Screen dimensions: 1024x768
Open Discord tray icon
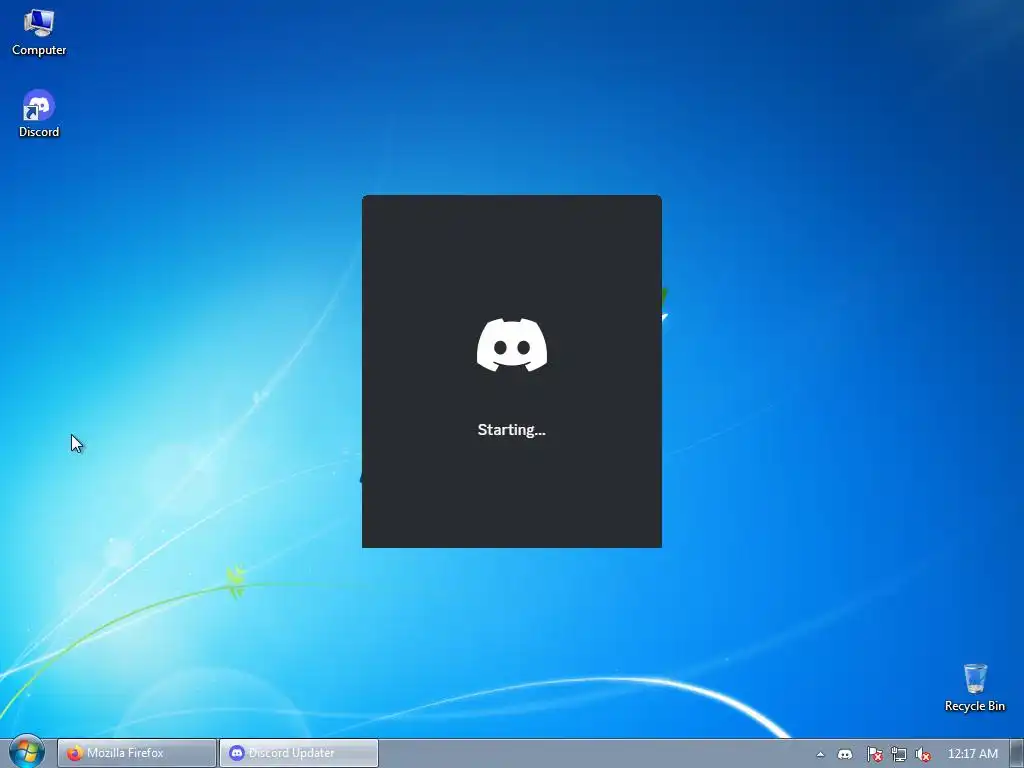click(x=845, y=754)
